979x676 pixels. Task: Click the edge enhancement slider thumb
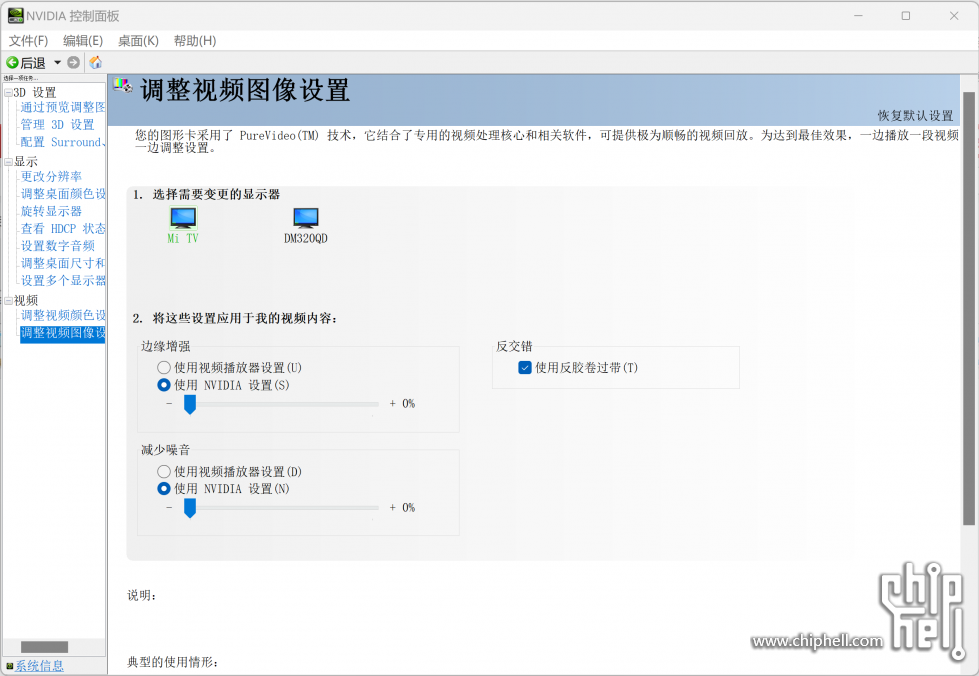(190, 404)
